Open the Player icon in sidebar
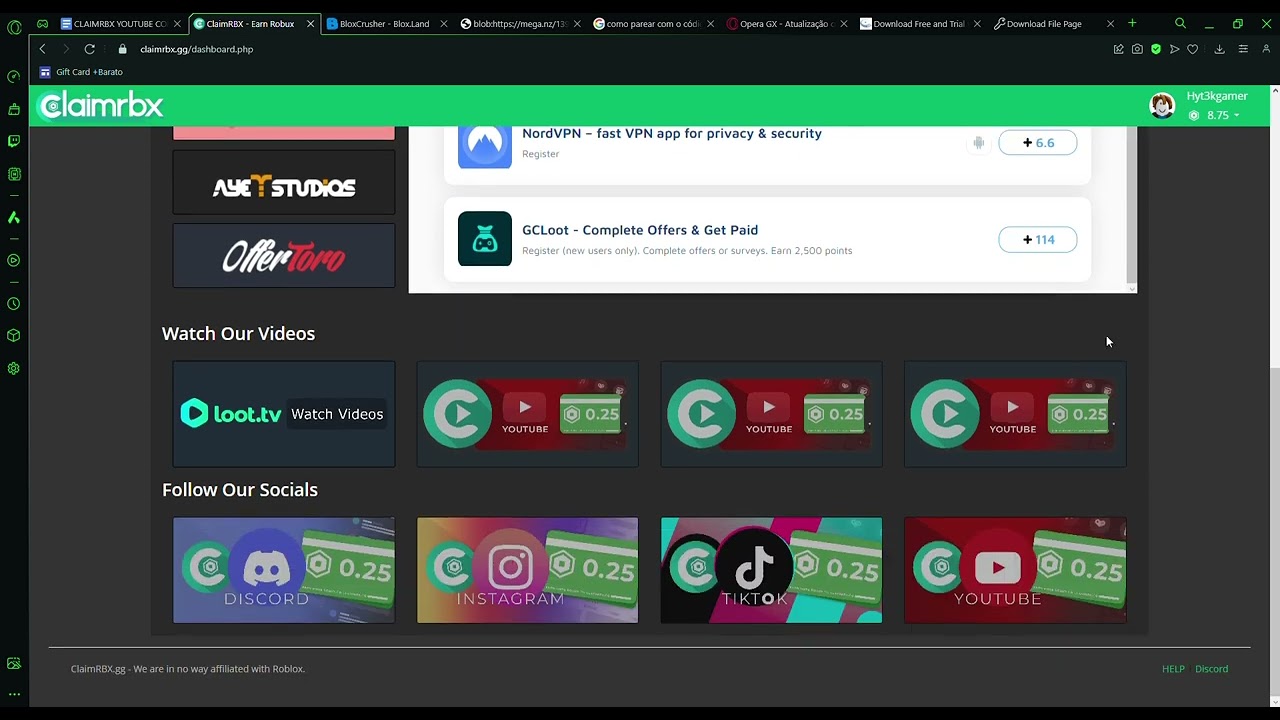This screenshot has height=720, width=1280. [14, 260]
